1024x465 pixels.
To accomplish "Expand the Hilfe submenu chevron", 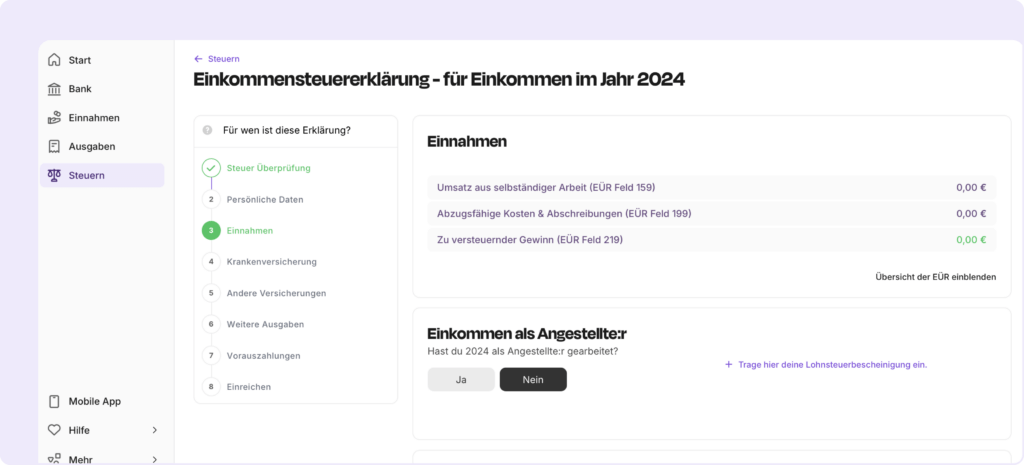I will click(x=154, y=430).
